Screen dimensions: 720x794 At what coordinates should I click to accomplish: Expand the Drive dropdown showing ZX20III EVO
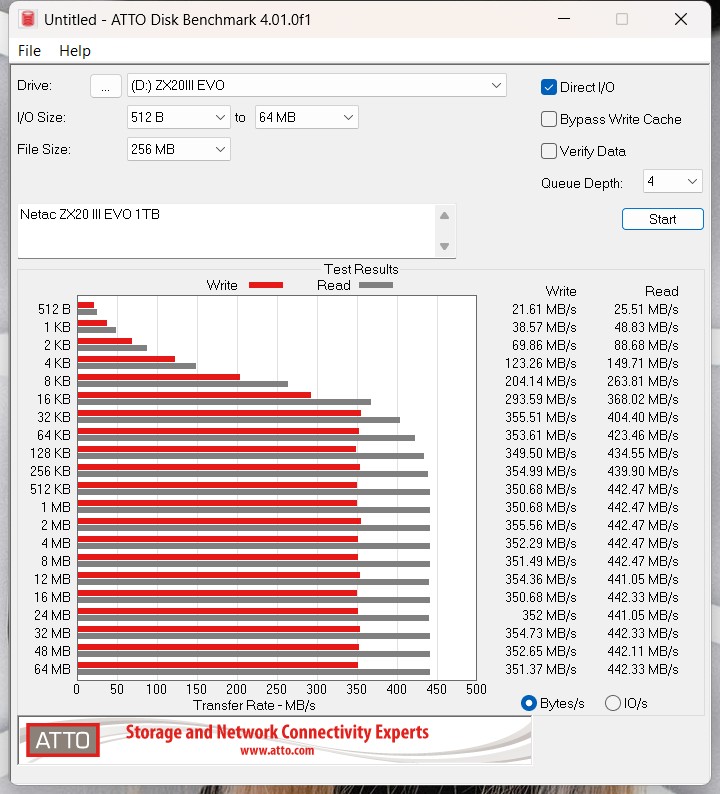(x=316, y=85)
